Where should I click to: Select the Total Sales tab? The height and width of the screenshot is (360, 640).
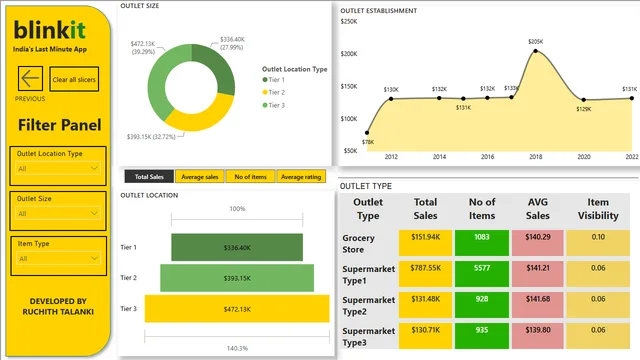(149, 177)
